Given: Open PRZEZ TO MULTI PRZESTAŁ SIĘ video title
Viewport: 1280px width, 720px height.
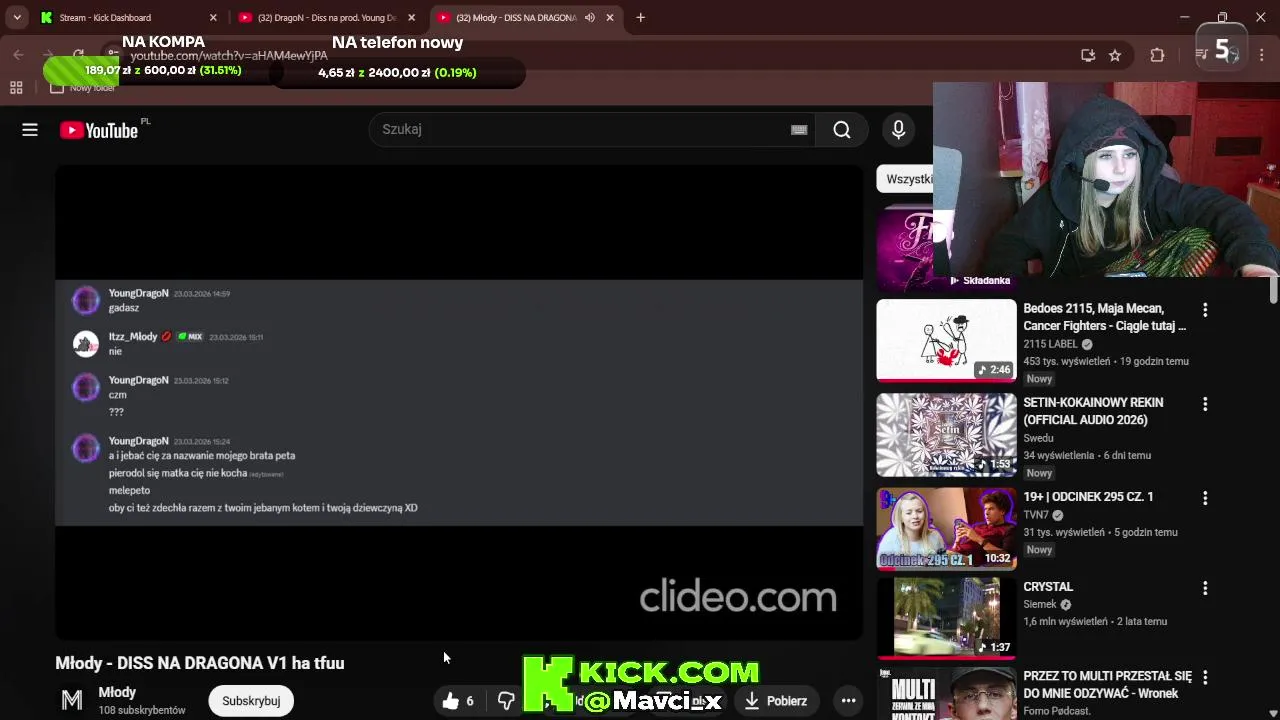Looking at the screenshot, I should 1107,685.
